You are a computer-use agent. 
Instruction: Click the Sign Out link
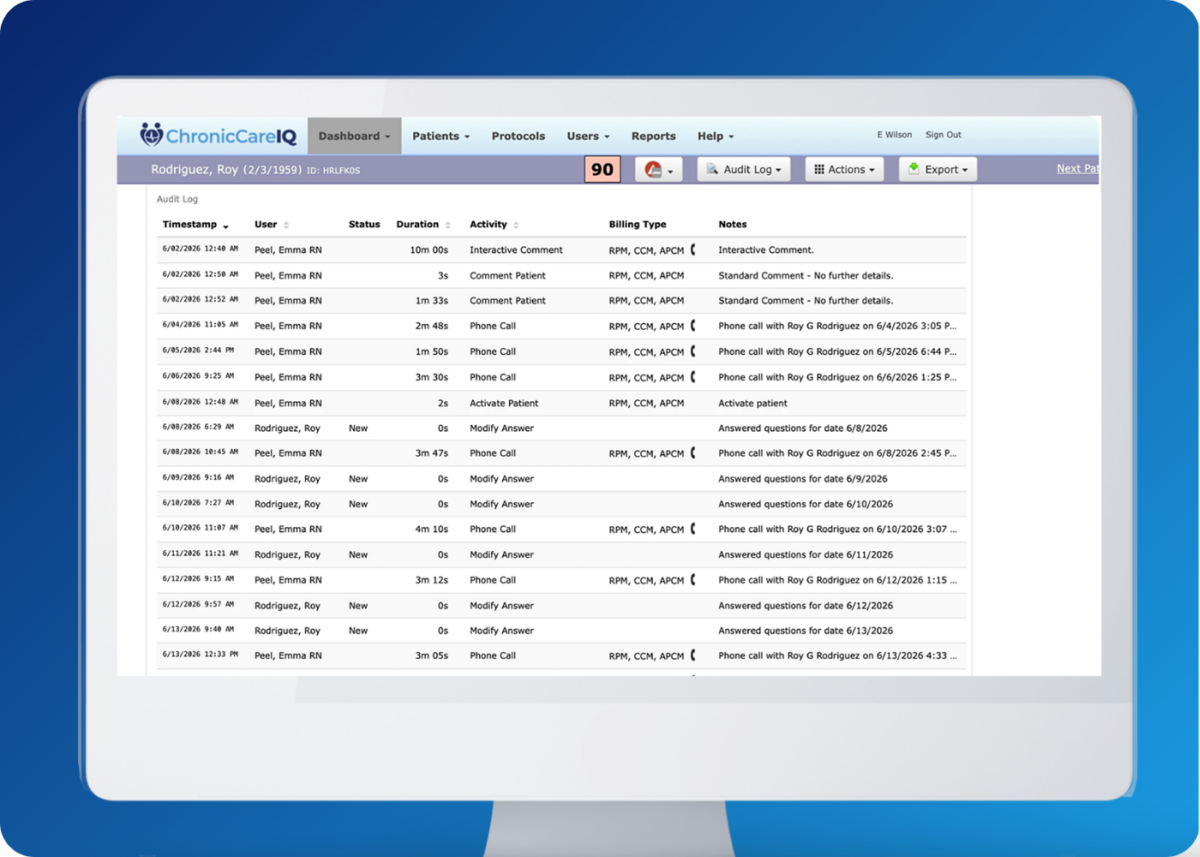943,135
